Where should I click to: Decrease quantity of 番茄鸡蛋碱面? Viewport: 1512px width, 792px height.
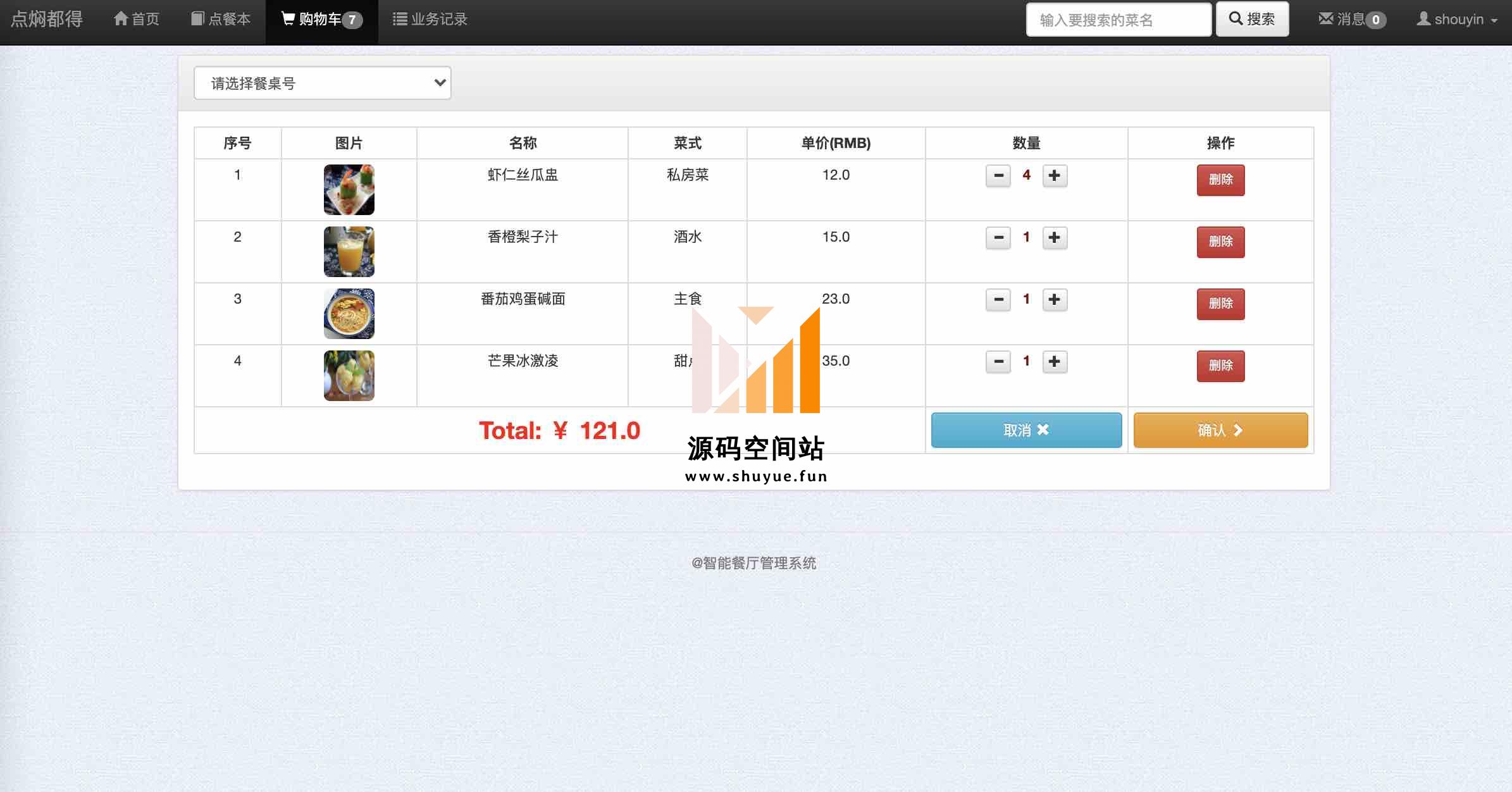tap(998, 300)
